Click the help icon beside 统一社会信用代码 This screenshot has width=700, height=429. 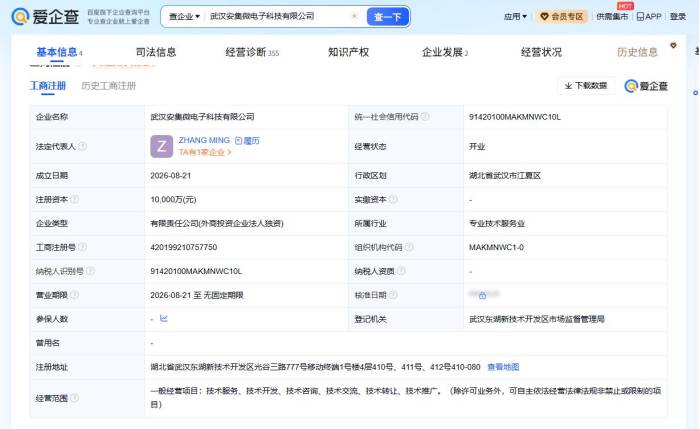pyautogui.click(x=425, y=117)
